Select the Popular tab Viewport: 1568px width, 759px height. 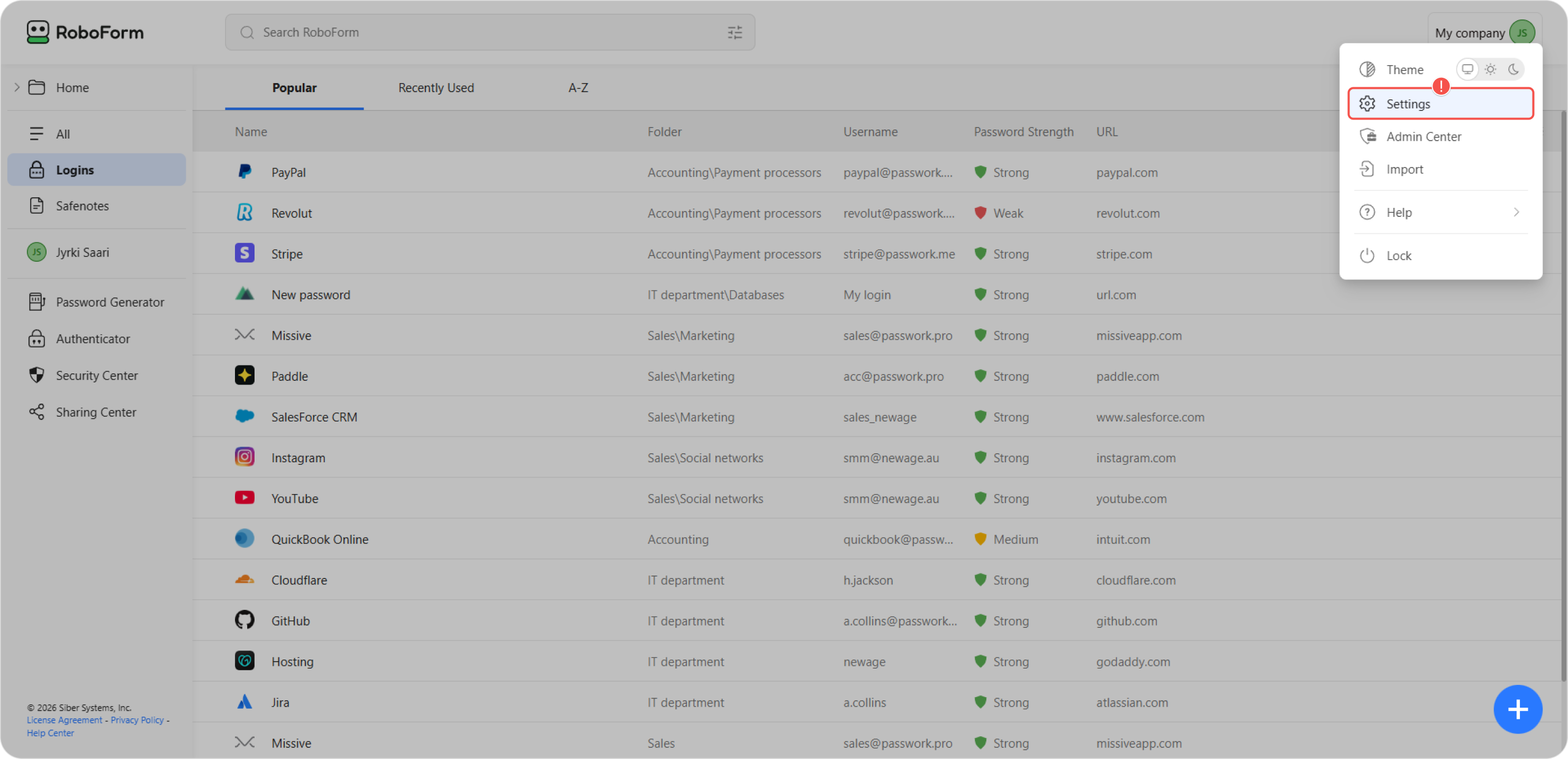[x=294, y=88]
